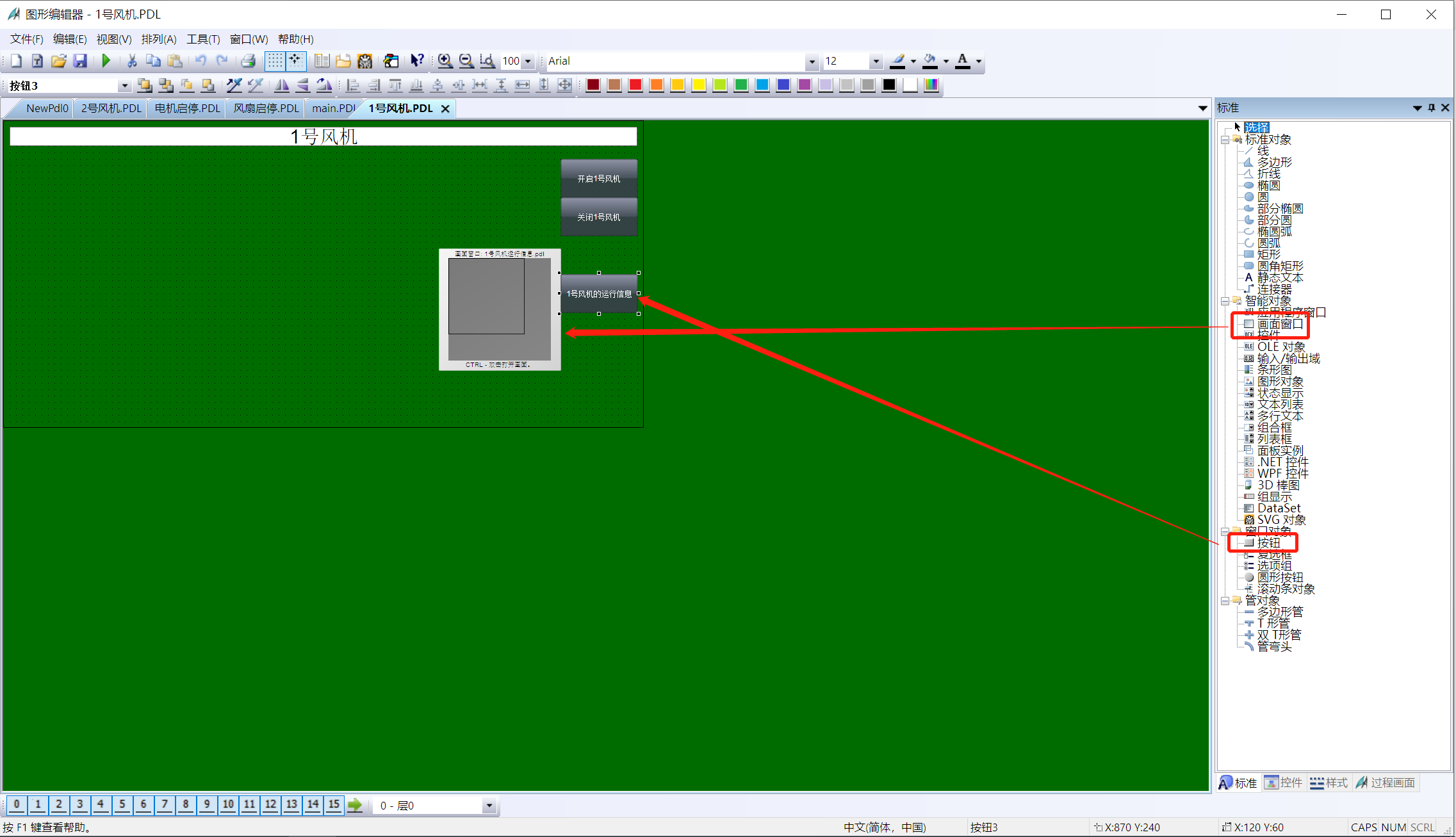
Task: Select 画面窗口 in the object tree
Action: [1279, 324]
